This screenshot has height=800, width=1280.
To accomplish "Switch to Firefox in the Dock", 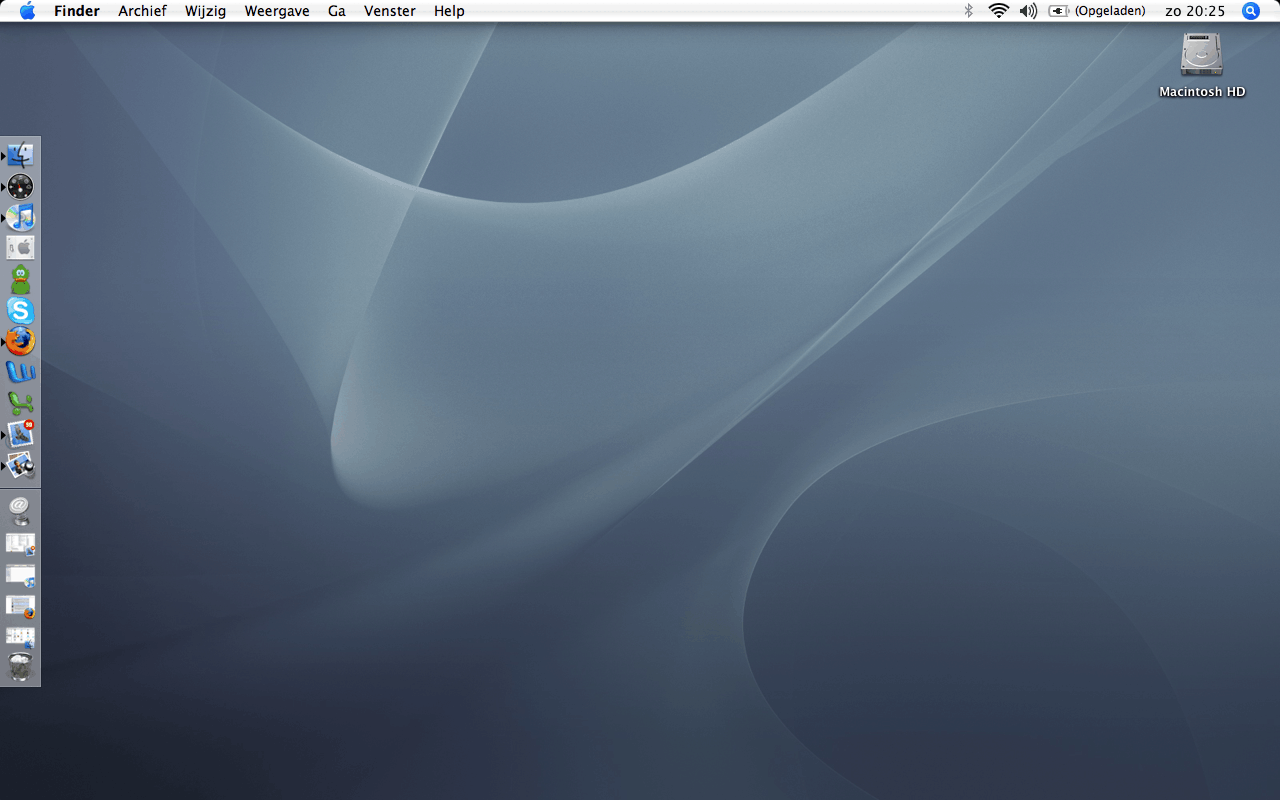I will 21,341.
